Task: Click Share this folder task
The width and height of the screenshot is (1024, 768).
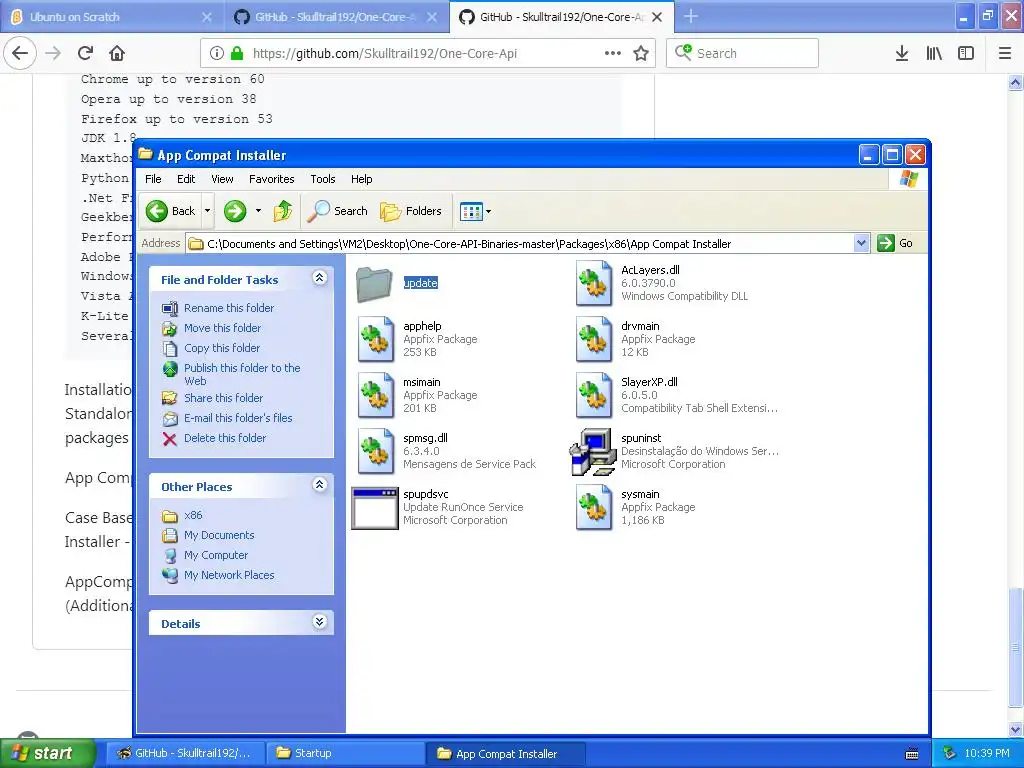Action: 223,398
